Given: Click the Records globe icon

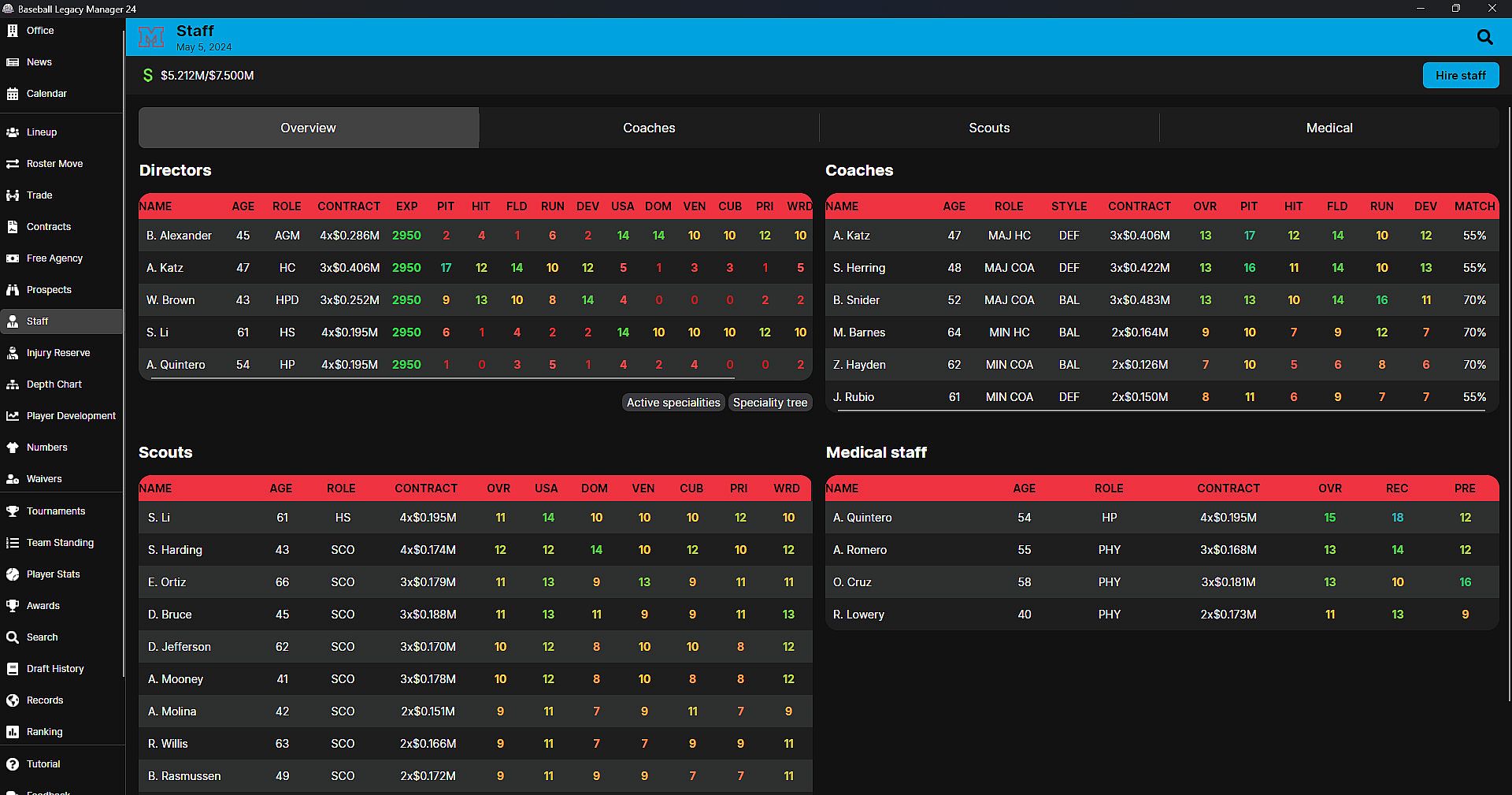Looking at the screenshot, I should [13, 700].
